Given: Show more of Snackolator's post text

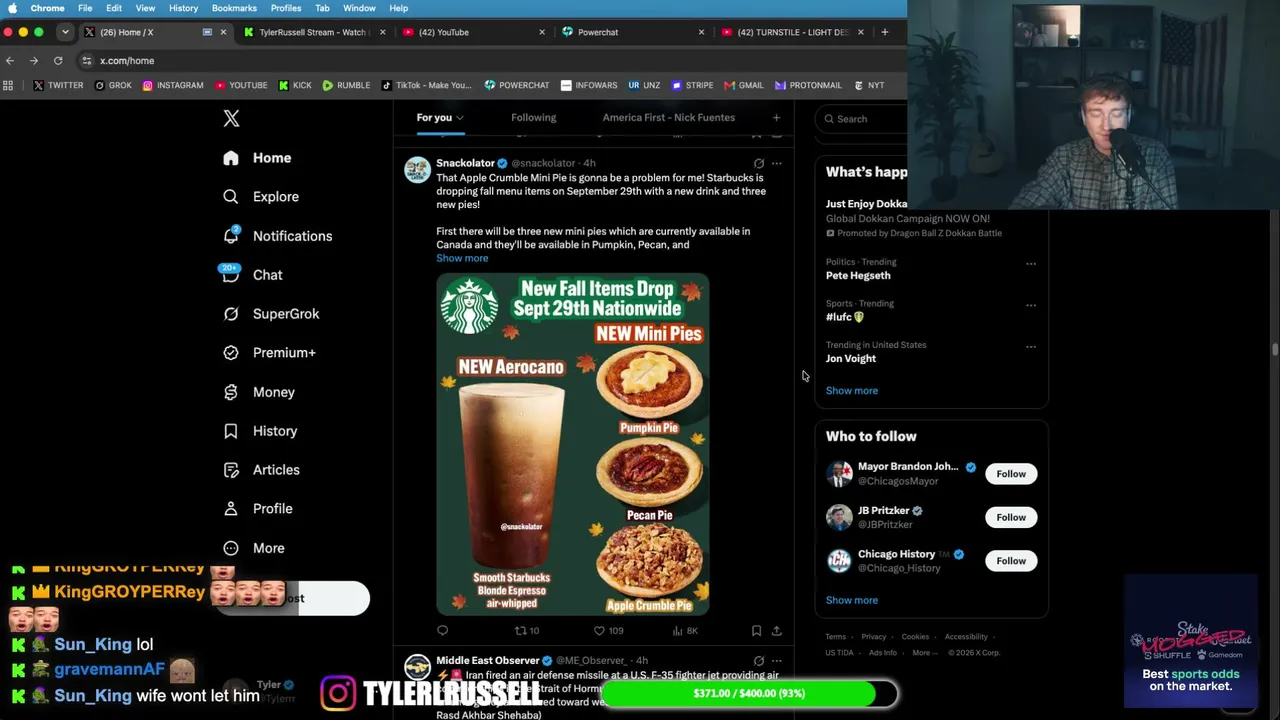Looking at the screenshot, I should click(x=462, y=258).
